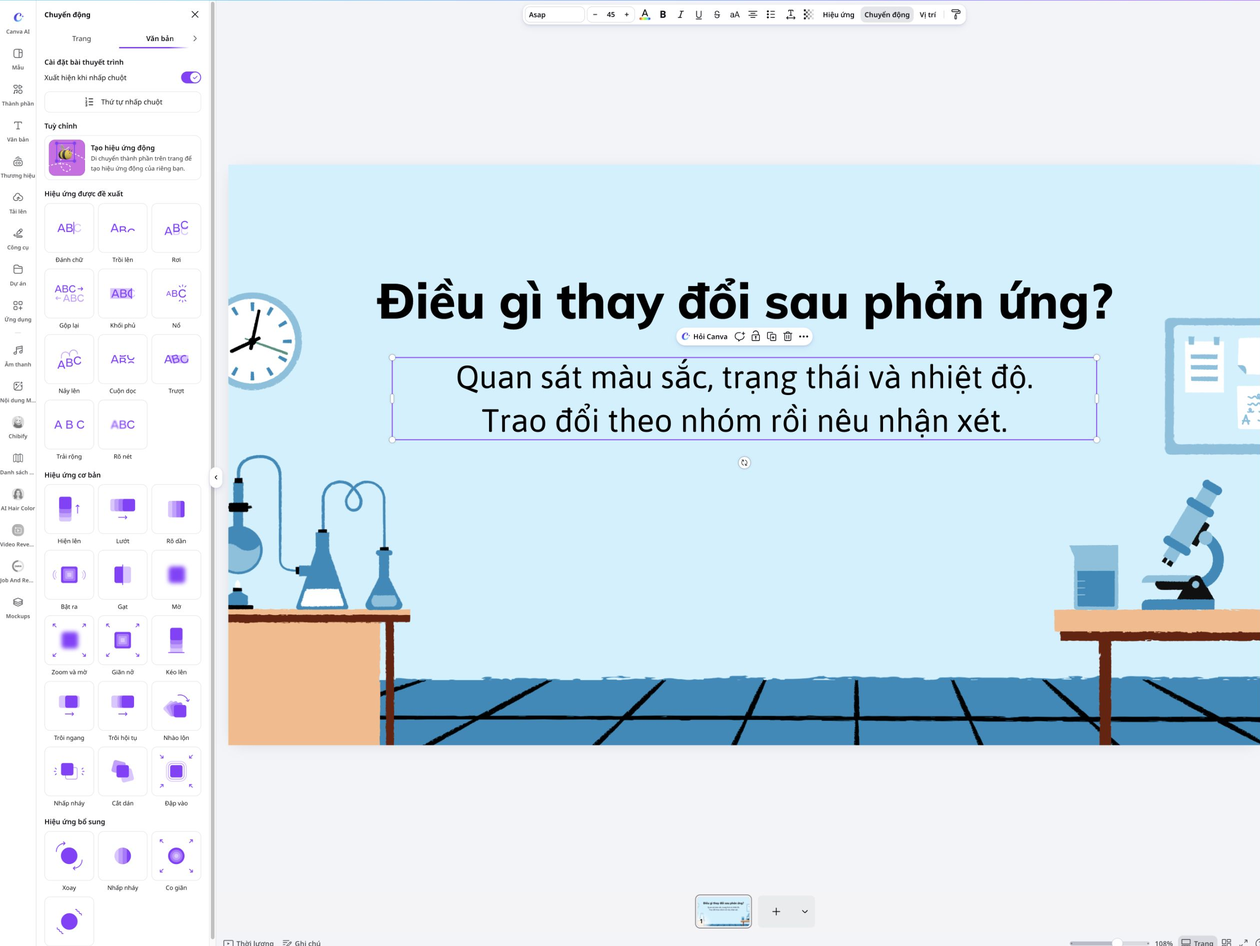Viewport: 1260px width, 946px height.
Task: Apply the Rõ nét clarify animation
Action: point(123,425)
